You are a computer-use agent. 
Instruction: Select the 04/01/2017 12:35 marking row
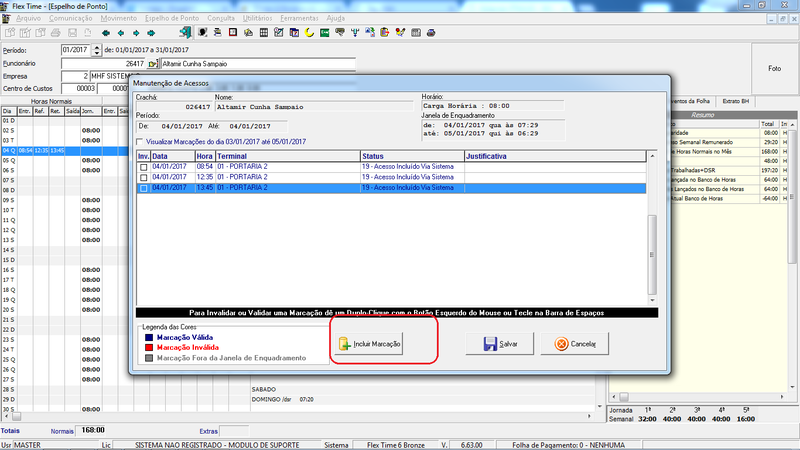[x=391, y=178]
